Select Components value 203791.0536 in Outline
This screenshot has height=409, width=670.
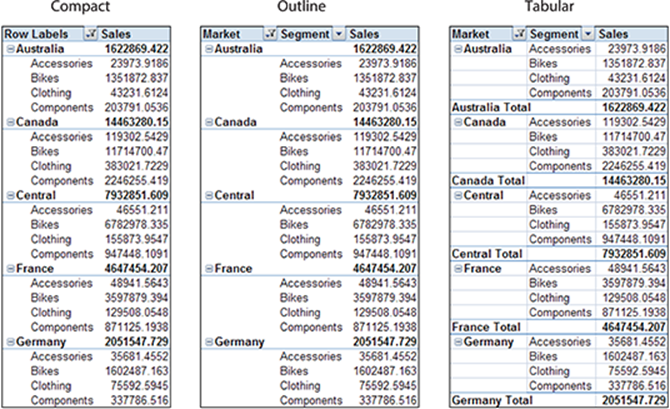(385, 107)
